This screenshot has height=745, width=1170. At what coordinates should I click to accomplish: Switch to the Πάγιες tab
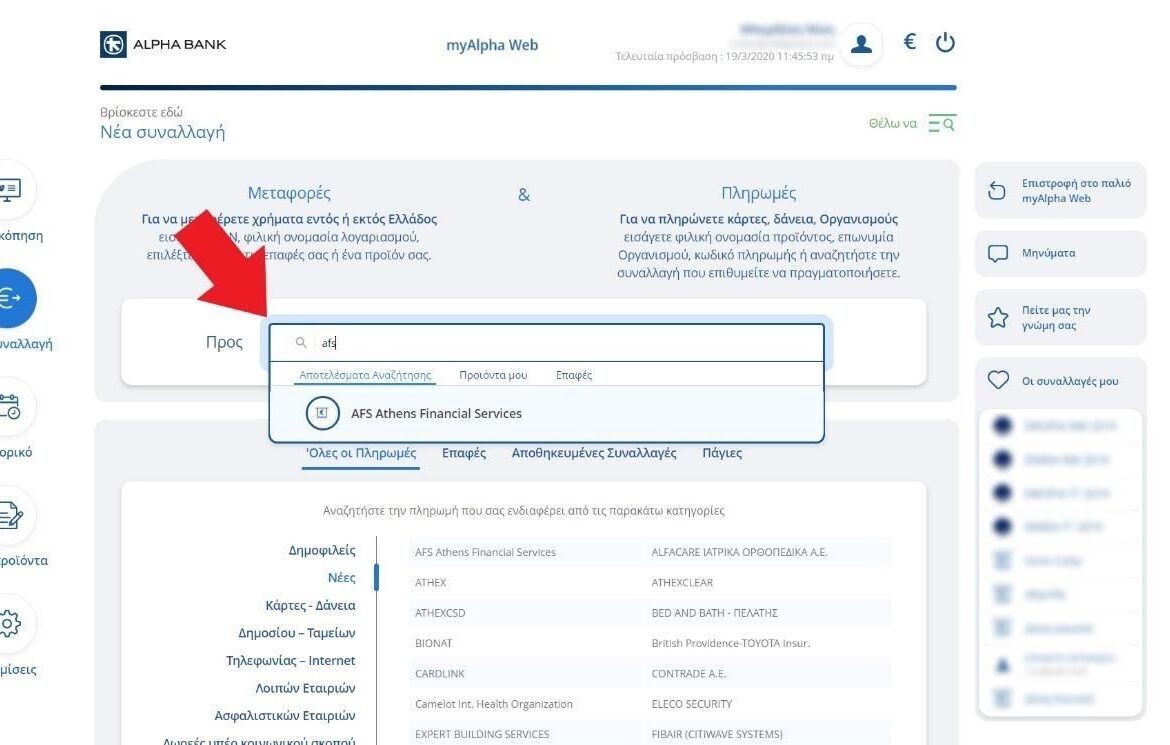tap(722, 452)
